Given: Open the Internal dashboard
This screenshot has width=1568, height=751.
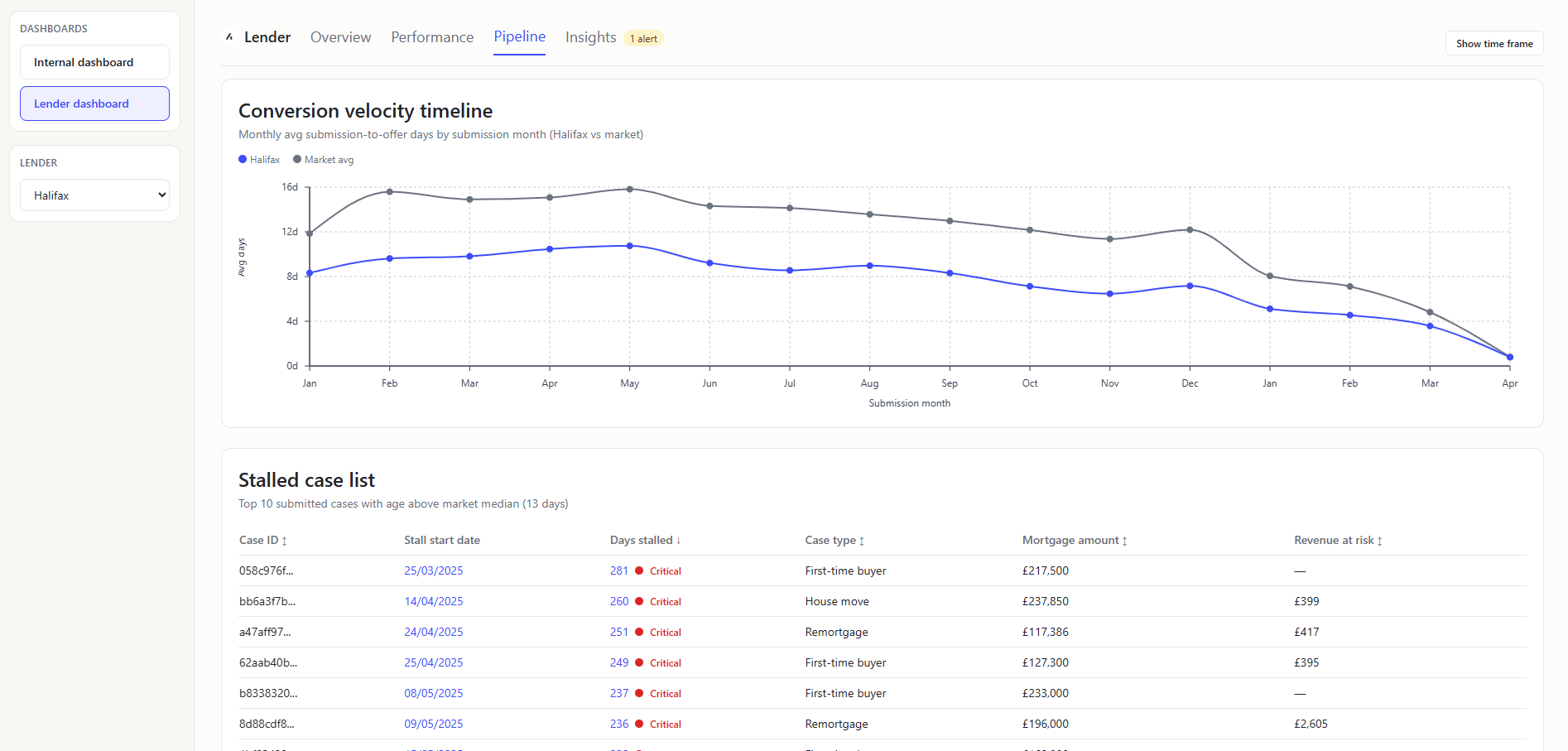Looking at the screenshot, I should pos(94,61).
